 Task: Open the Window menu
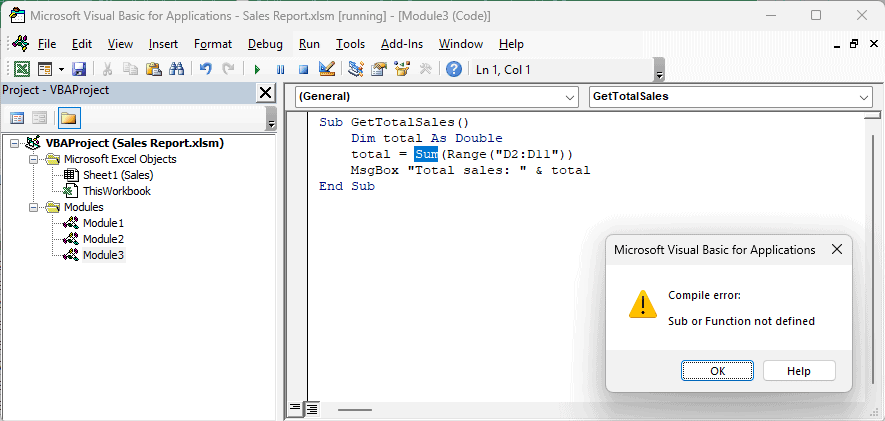coord(461,44)
